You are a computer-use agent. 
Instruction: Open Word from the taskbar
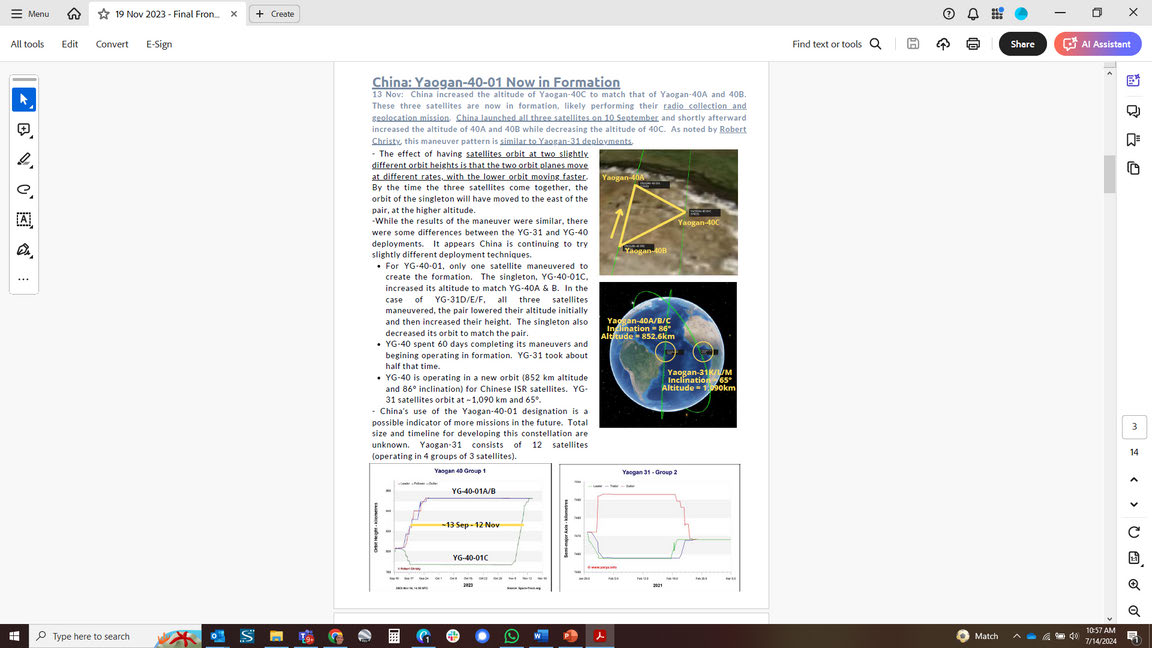(x=541, y=636)
